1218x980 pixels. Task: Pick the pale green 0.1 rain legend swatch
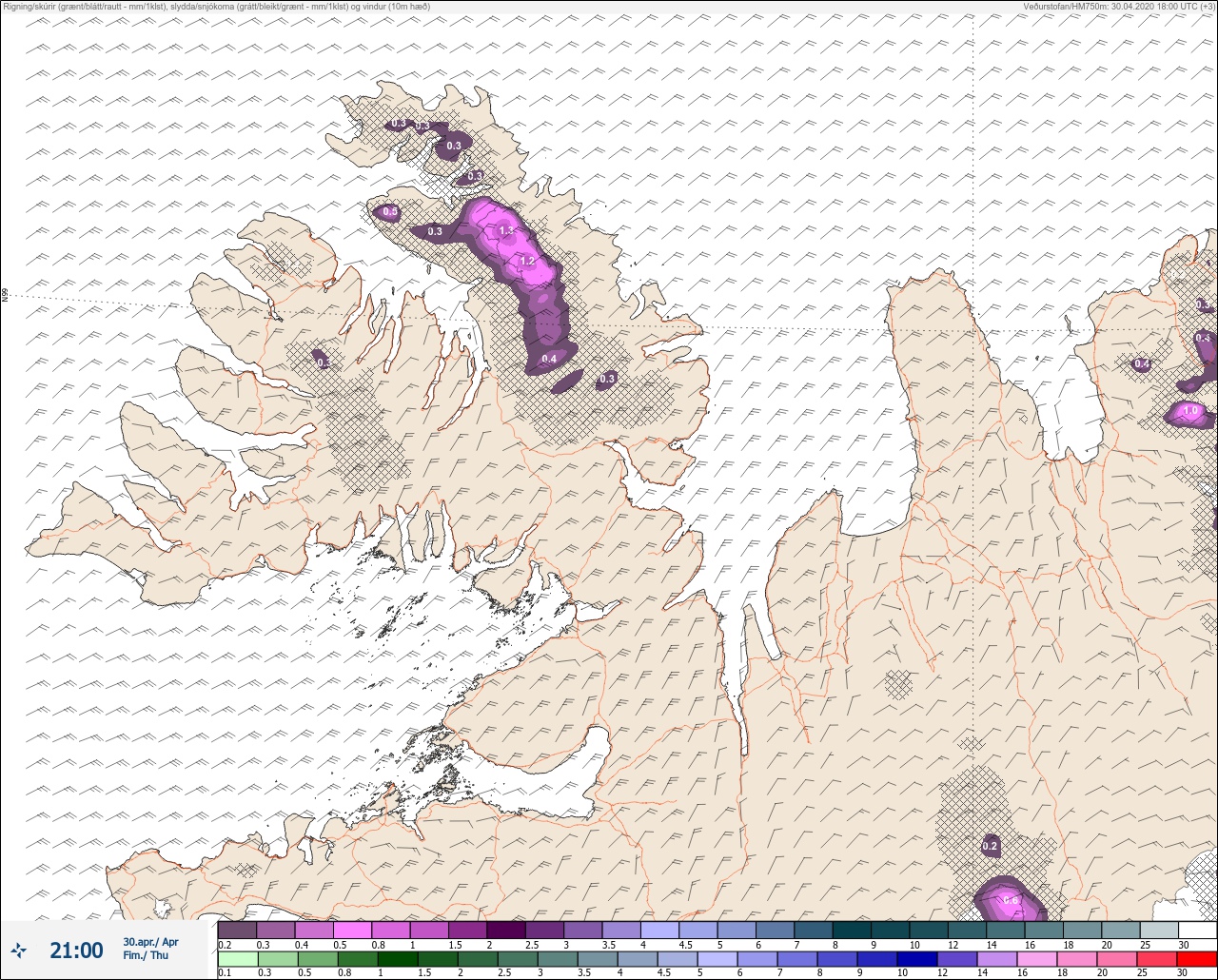(237, 959)
